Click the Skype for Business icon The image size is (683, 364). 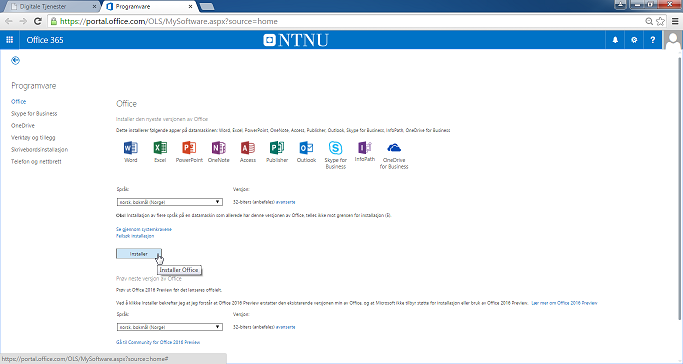point(335,148)
